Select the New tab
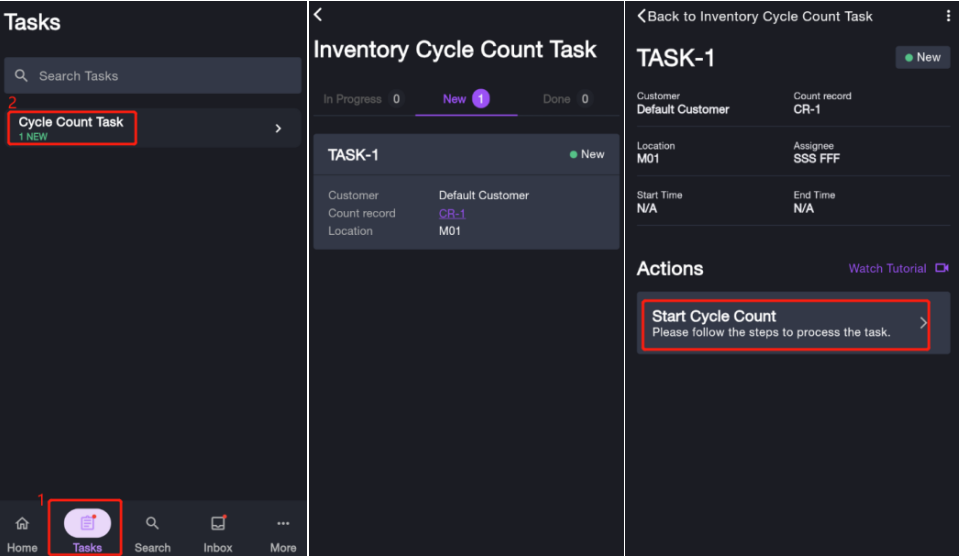Viewport: 960px width, 556px height. click(x=465, y=99)
